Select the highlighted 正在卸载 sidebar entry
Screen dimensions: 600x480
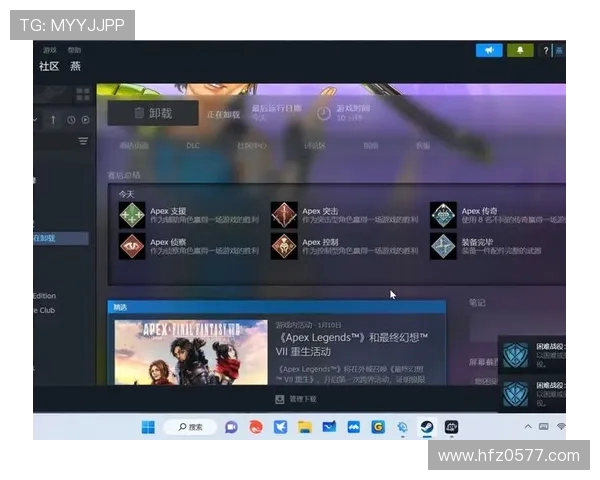(x=61, y=238)
